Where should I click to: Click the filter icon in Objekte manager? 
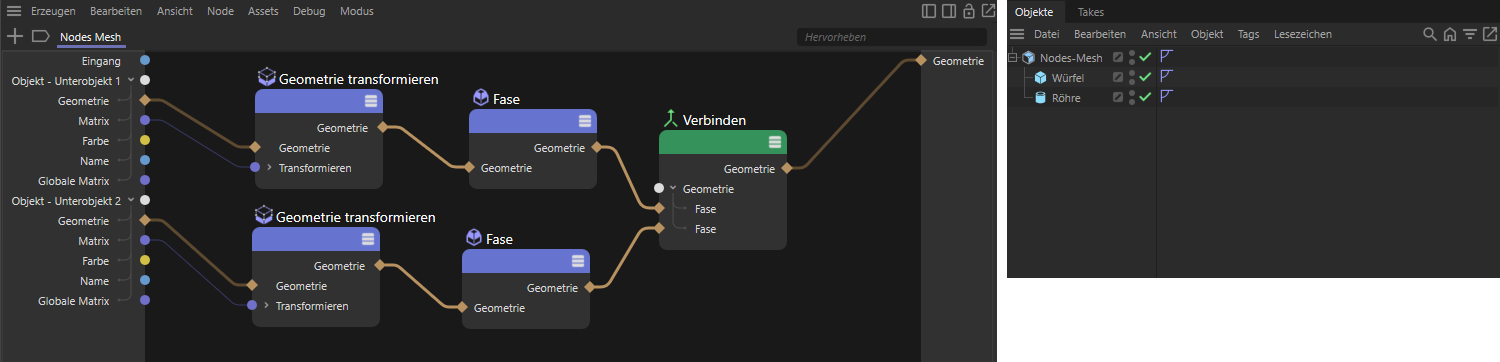click(1469, 34)
